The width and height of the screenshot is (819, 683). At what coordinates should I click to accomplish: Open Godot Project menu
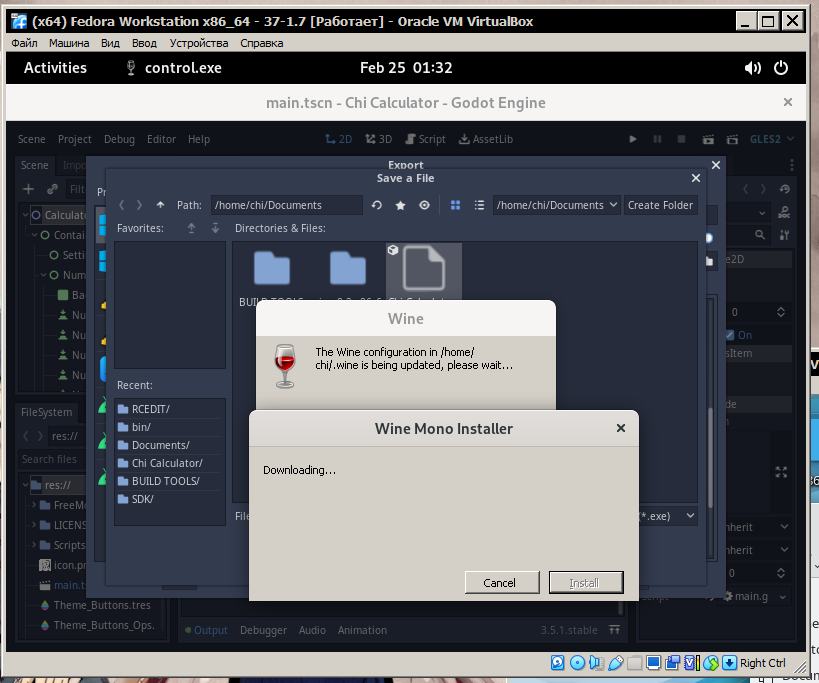[75, 139]
